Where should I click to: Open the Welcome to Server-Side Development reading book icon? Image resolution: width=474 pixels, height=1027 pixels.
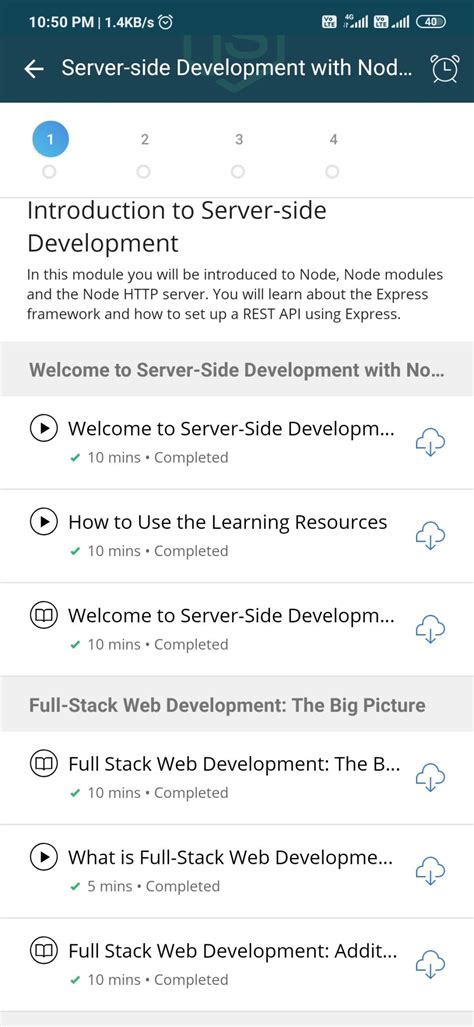pyautogui.click(x=44, y=616)
